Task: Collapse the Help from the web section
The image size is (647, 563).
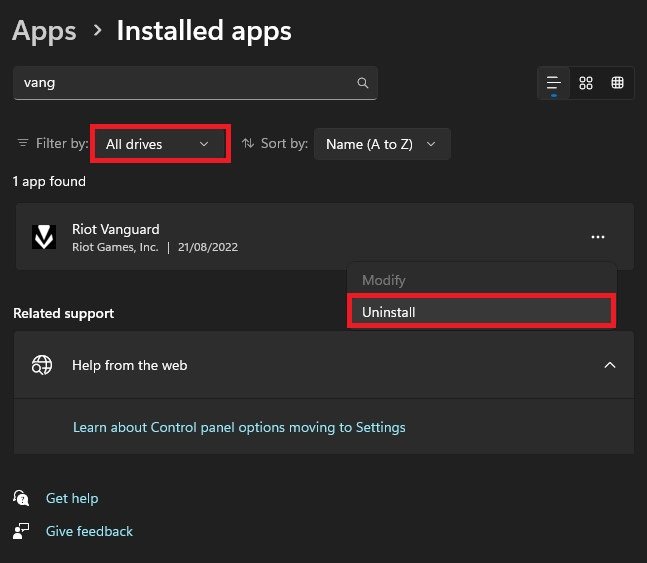Action: pos(610,365)
